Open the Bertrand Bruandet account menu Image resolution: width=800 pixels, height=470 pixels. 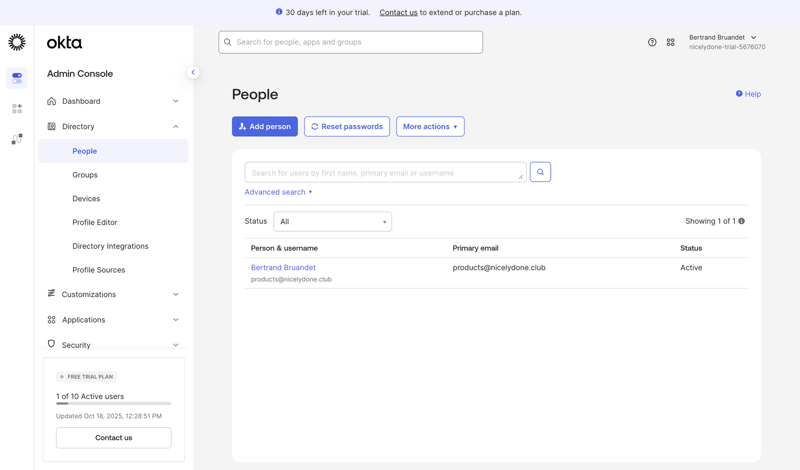point(727,42)
